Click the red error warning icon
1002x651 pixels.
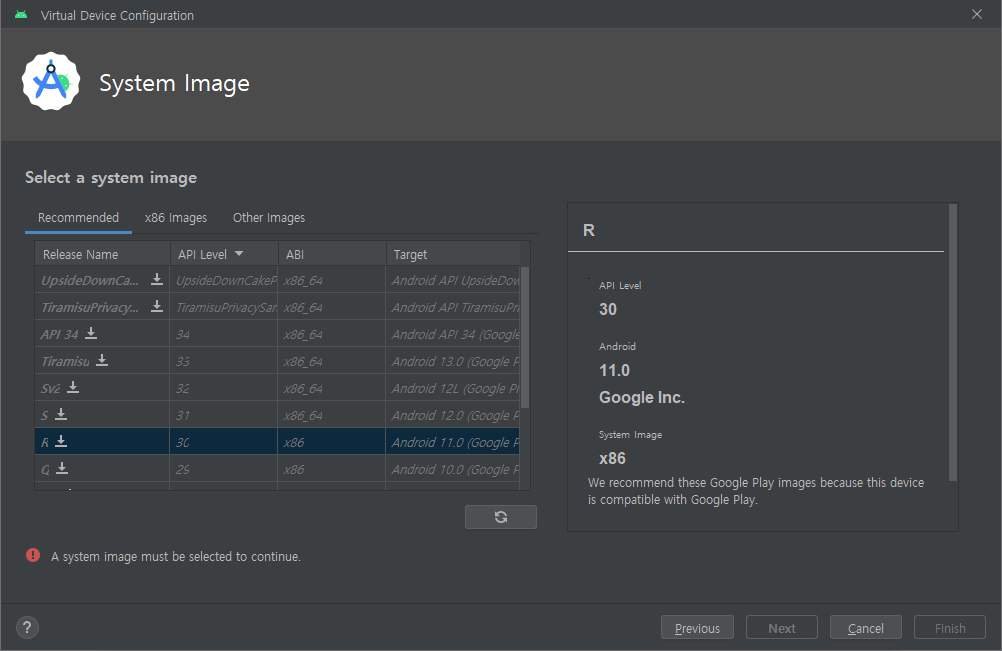(x=33, y=555)
